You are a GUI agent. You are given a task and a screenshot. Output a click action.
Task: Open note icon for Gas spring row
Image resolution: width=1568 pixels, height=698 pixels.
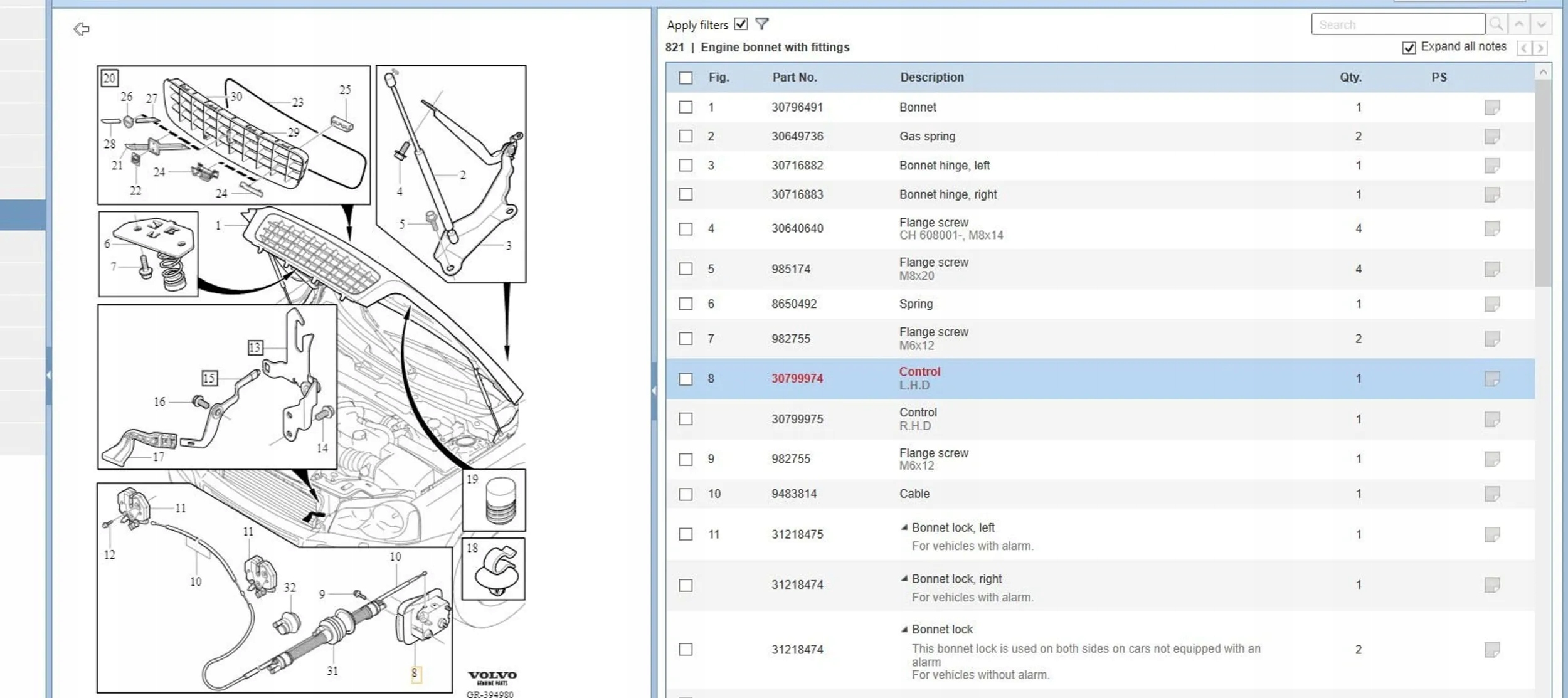(x=1491, y=136)
